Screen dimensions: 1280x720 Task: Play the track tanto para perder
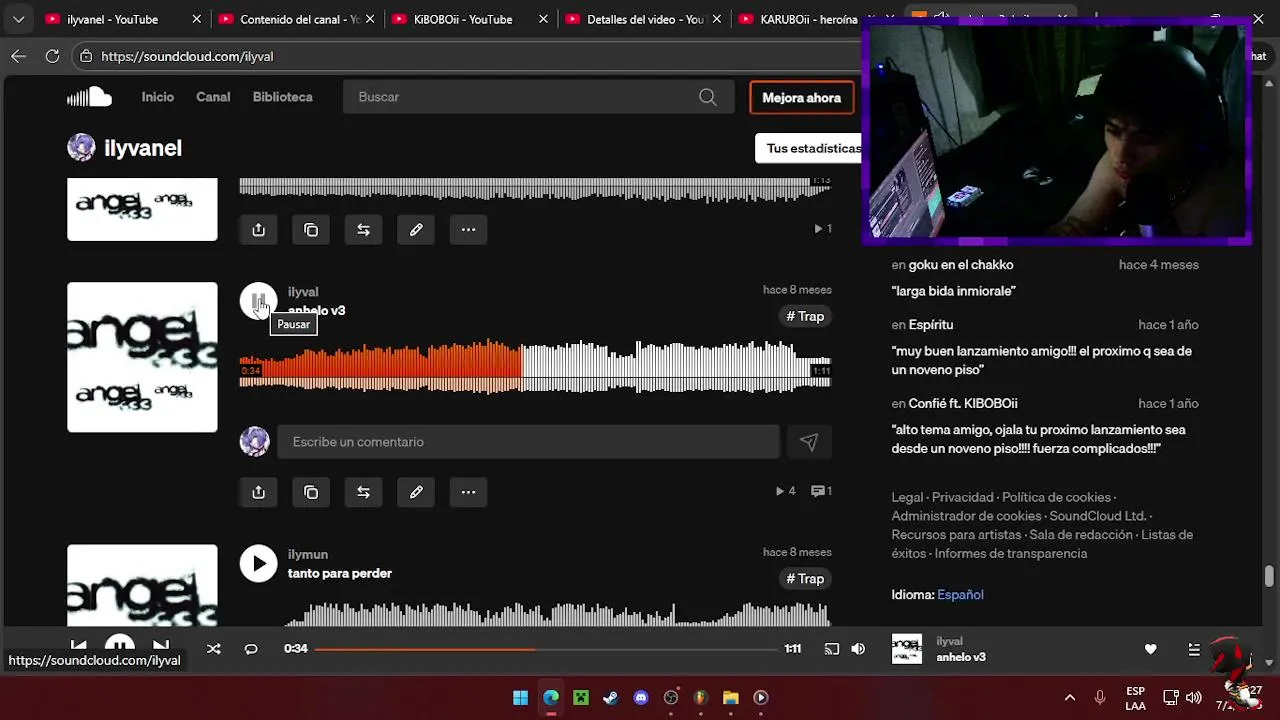[258, 563]
